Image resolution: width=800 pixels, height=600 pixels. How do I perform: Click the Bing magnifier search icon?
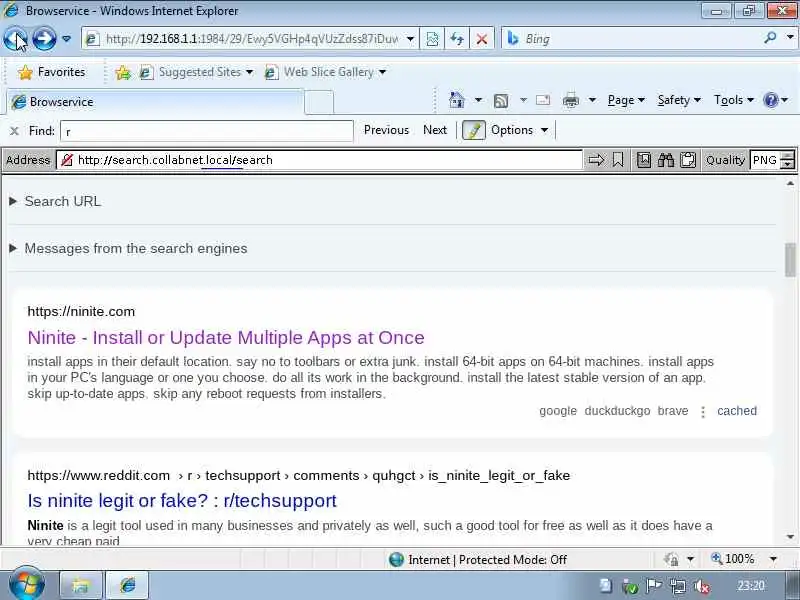point(770,38)
